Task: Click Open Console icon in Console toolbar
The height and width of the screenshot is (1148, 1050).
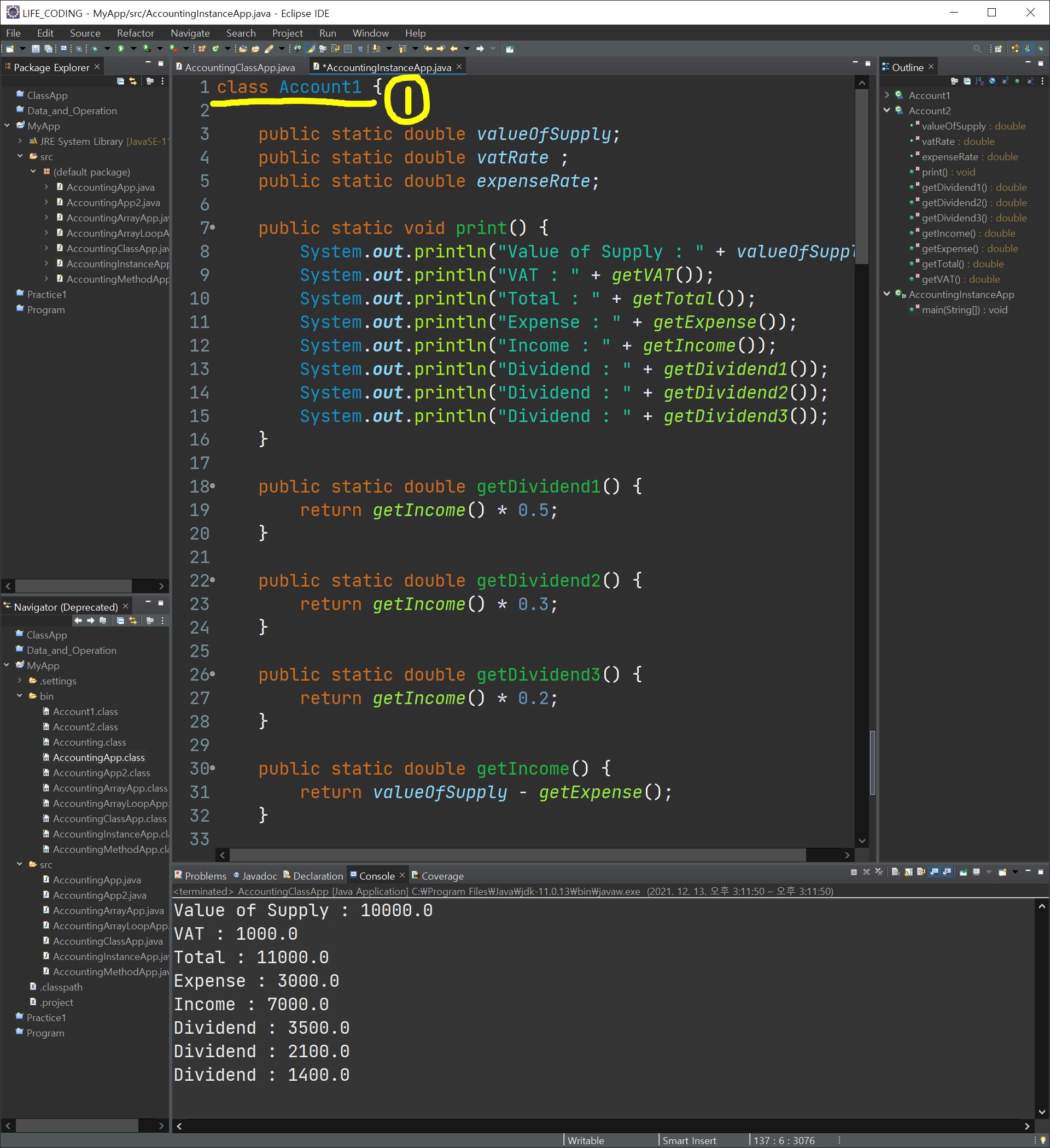Action: pyautogui.click(x=1002, y=872)
